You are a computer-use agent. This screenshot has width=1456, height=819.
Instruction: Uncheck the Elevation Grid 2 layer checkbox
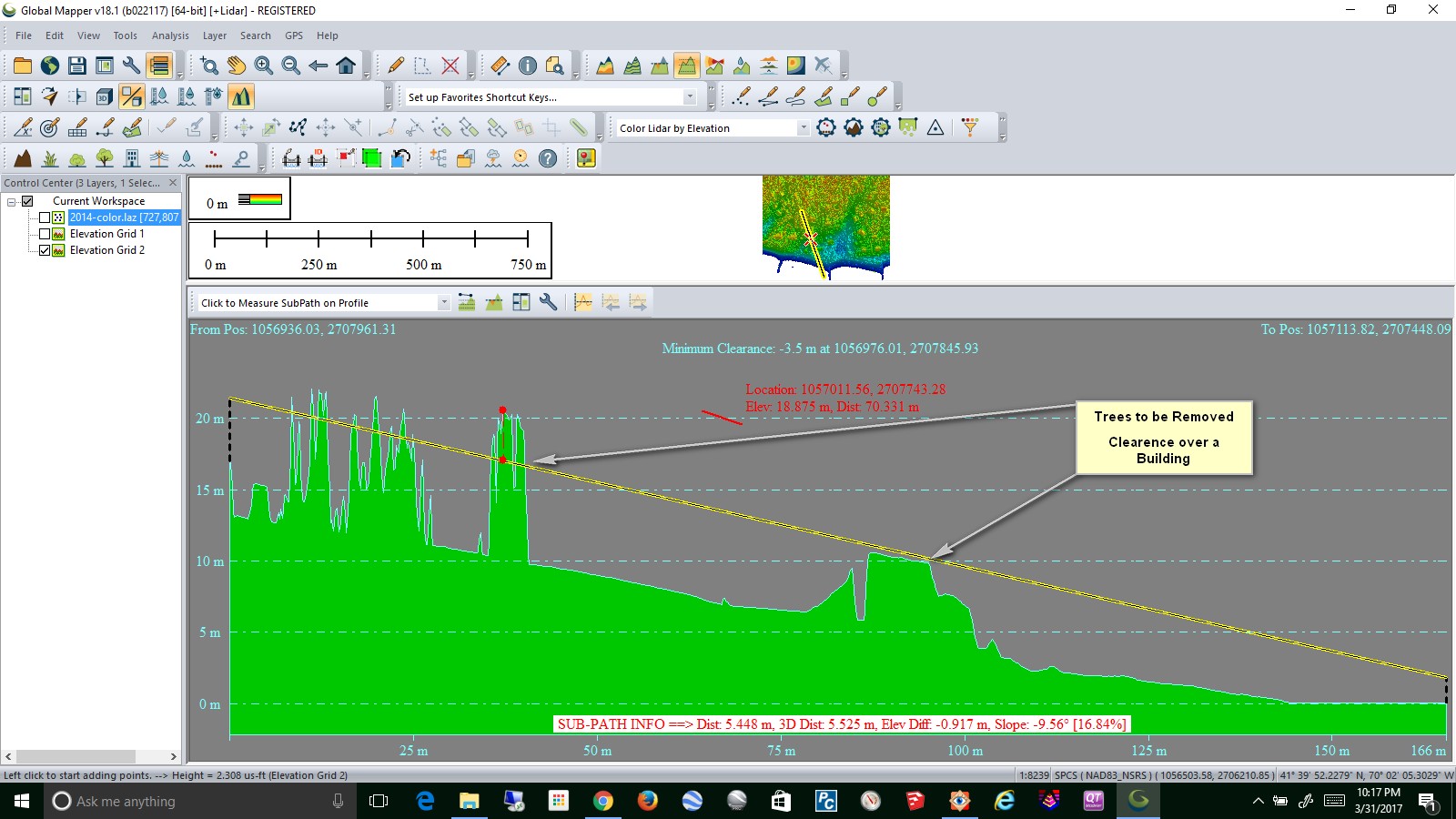[44, 250]
